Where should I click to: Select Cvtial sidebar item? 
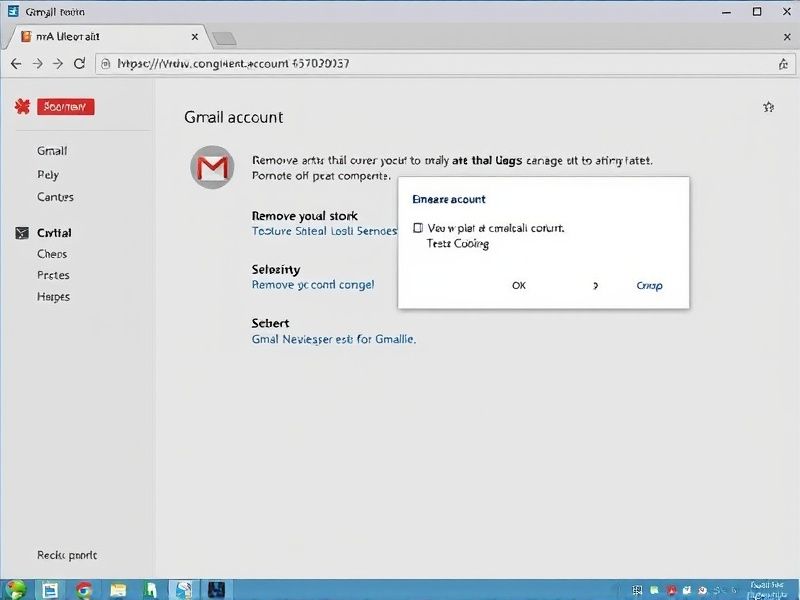(x=54, y=233)
